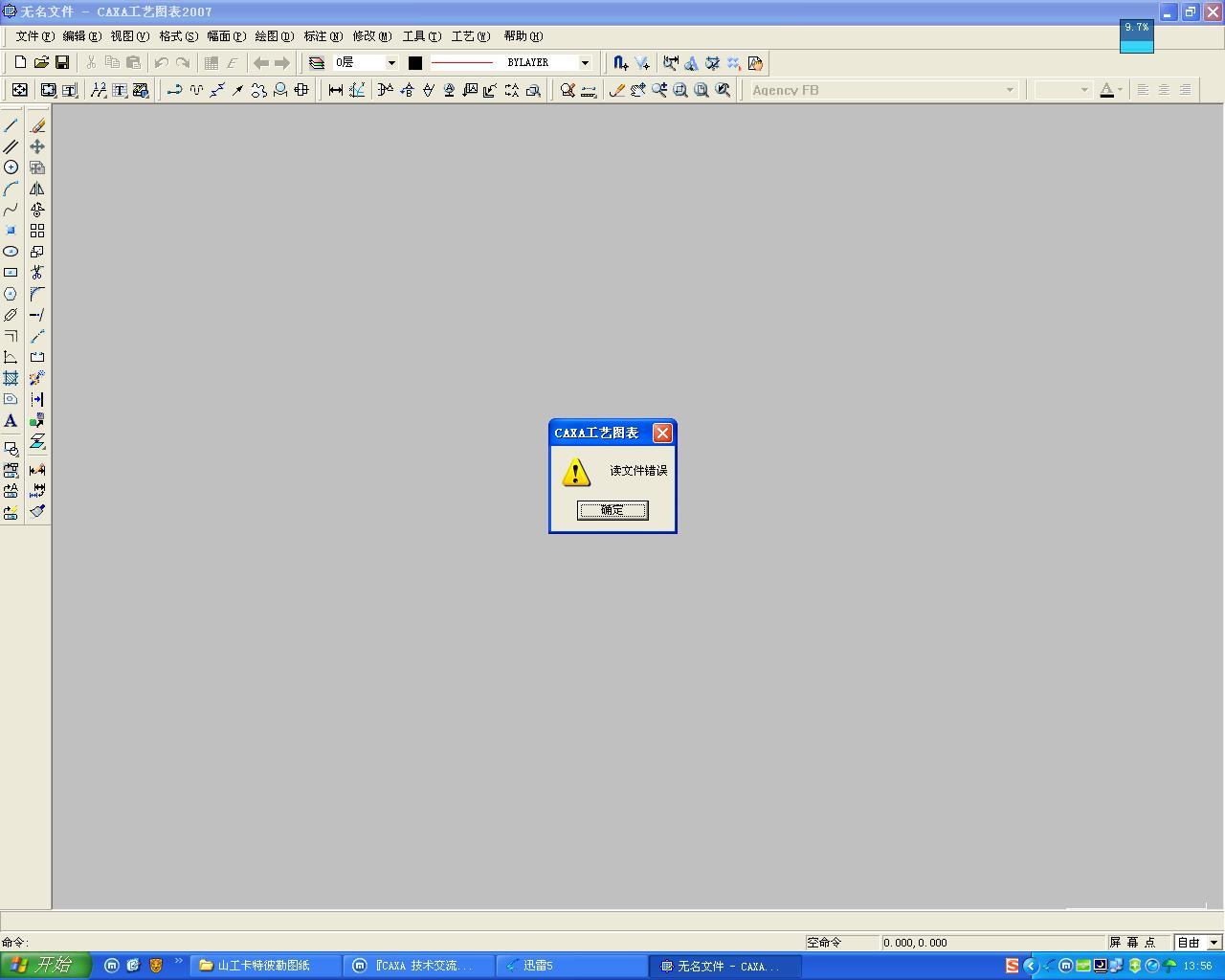Switch to 迅雷5 in the taskbar
The width and height of the screenshot is (1225, 980).
[x=572, y=966]
